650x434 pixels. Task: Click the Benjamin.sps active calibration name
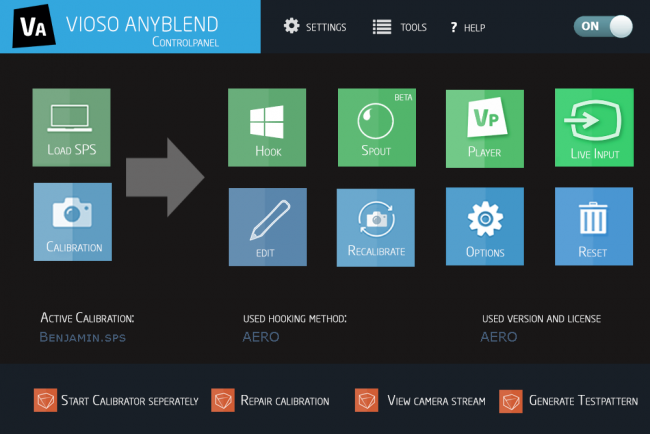(x=82, y=337)
